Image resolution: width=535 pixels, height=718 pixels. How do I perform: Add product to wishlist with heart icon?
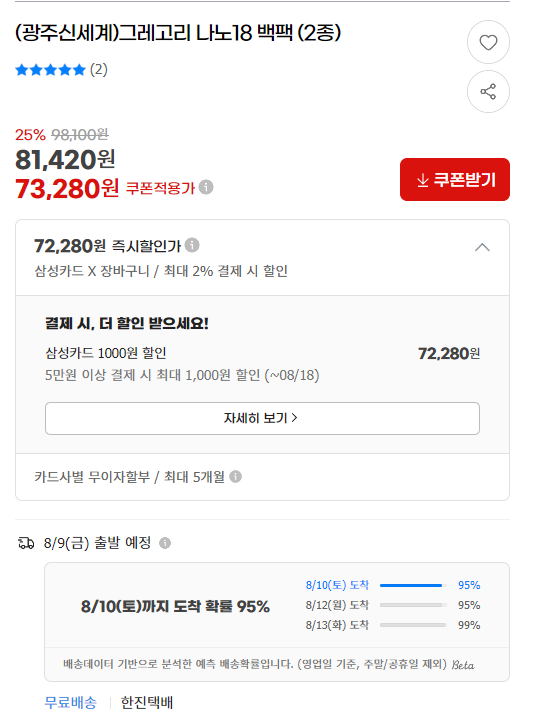(x=488, y=42)
